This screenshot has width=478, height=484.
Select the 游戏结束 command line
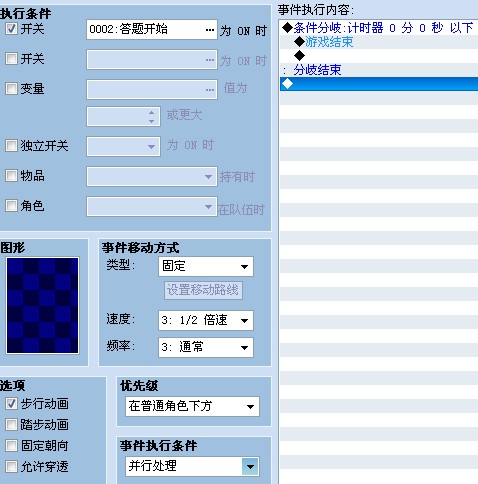(379, 42)
